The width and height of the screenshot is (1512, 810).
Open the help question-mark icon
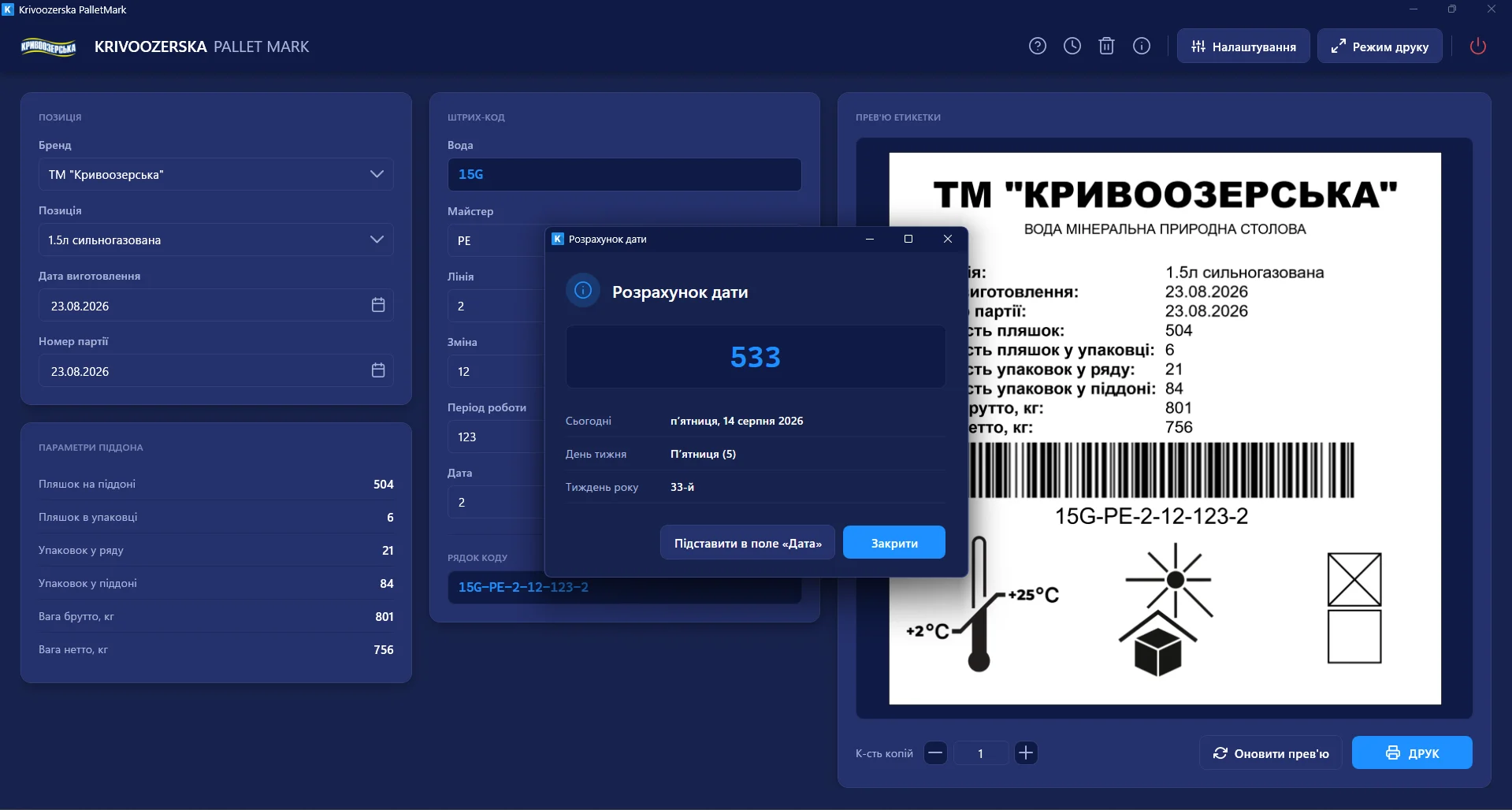click(x=1038, y=46)
